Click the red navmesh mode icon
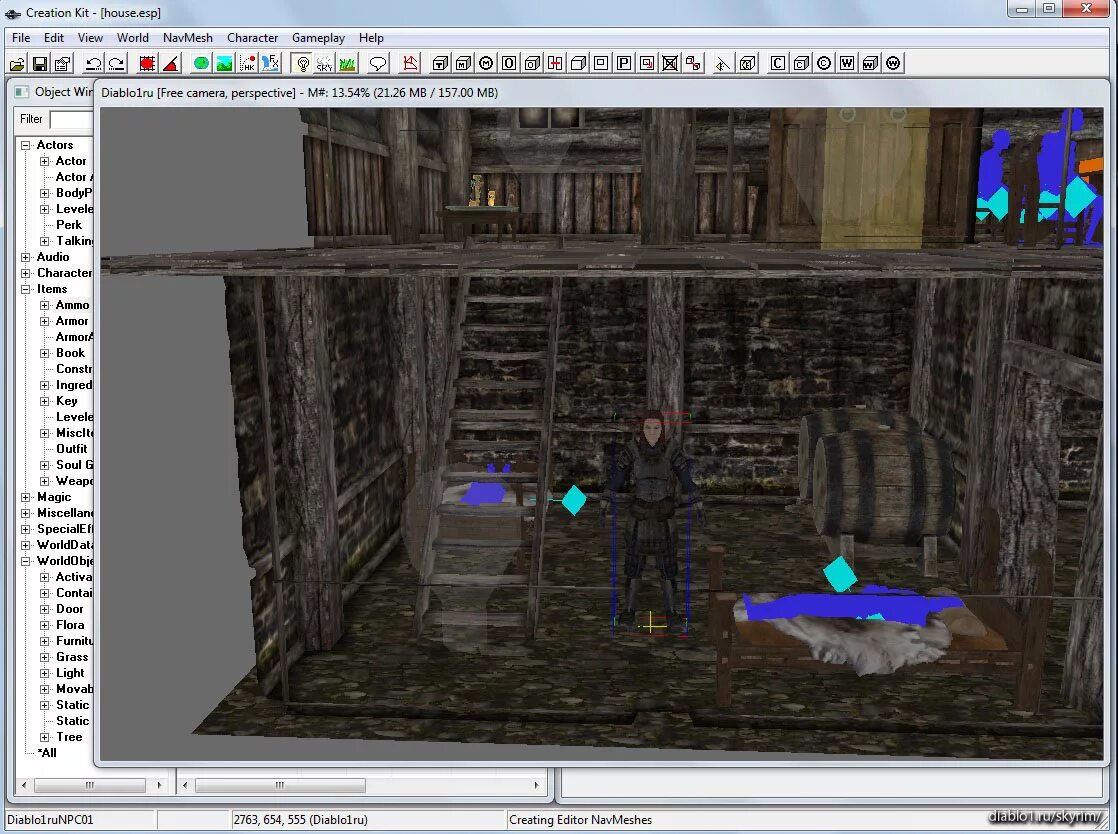The height and width of the screenshot is (834, 1118). pos(410,63)
